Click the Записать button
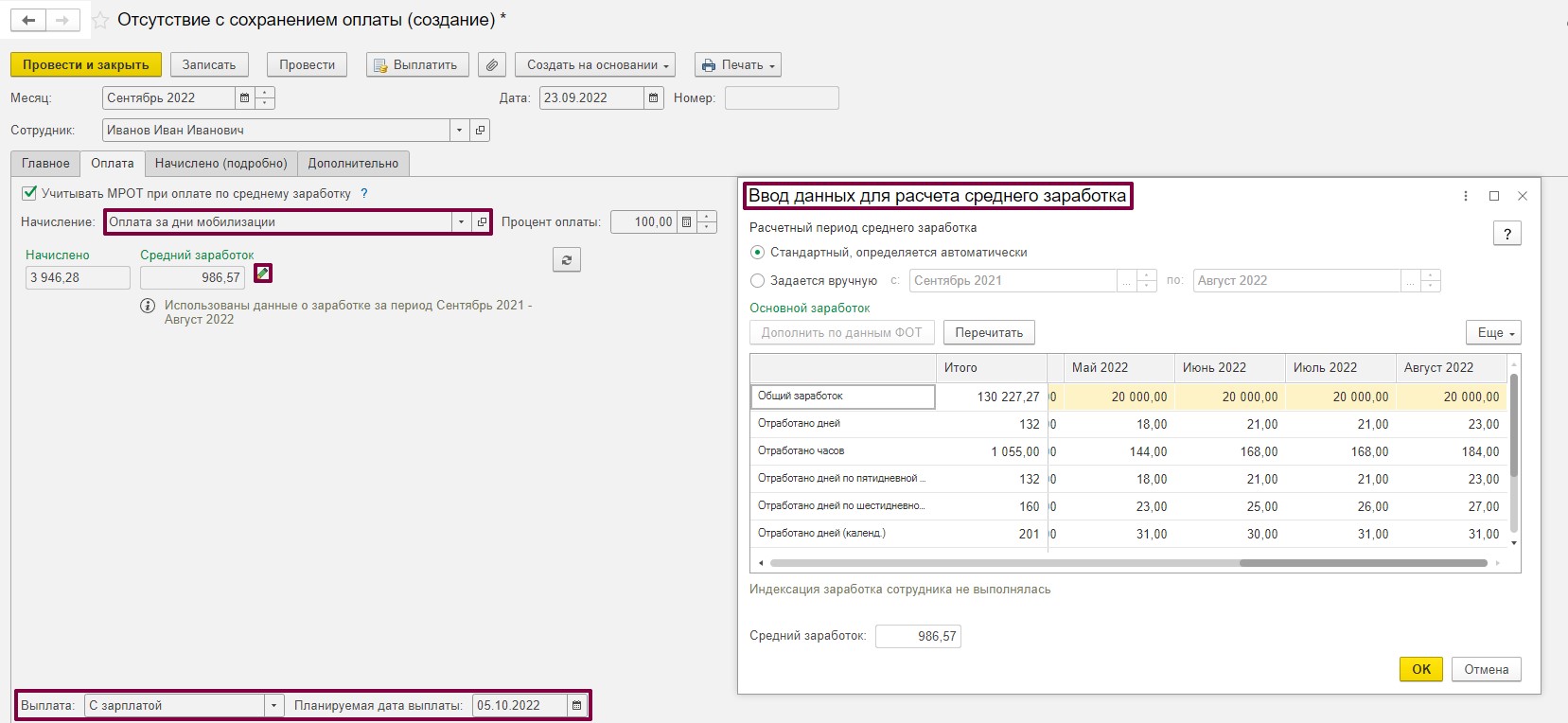This screenshot has height=723, width=1568. (x=209, y=65)
